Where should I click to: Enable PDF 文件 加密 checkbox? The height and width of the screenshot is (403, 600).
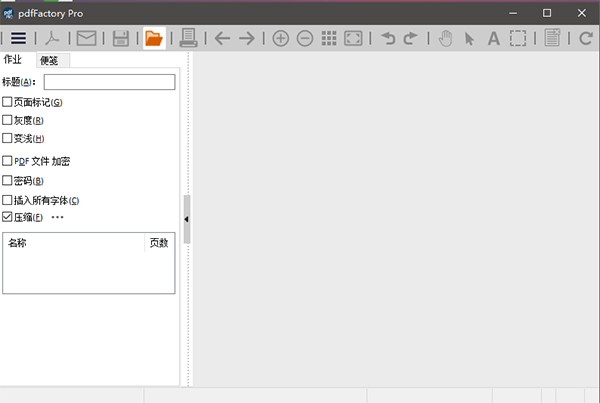tap(7, 161)
